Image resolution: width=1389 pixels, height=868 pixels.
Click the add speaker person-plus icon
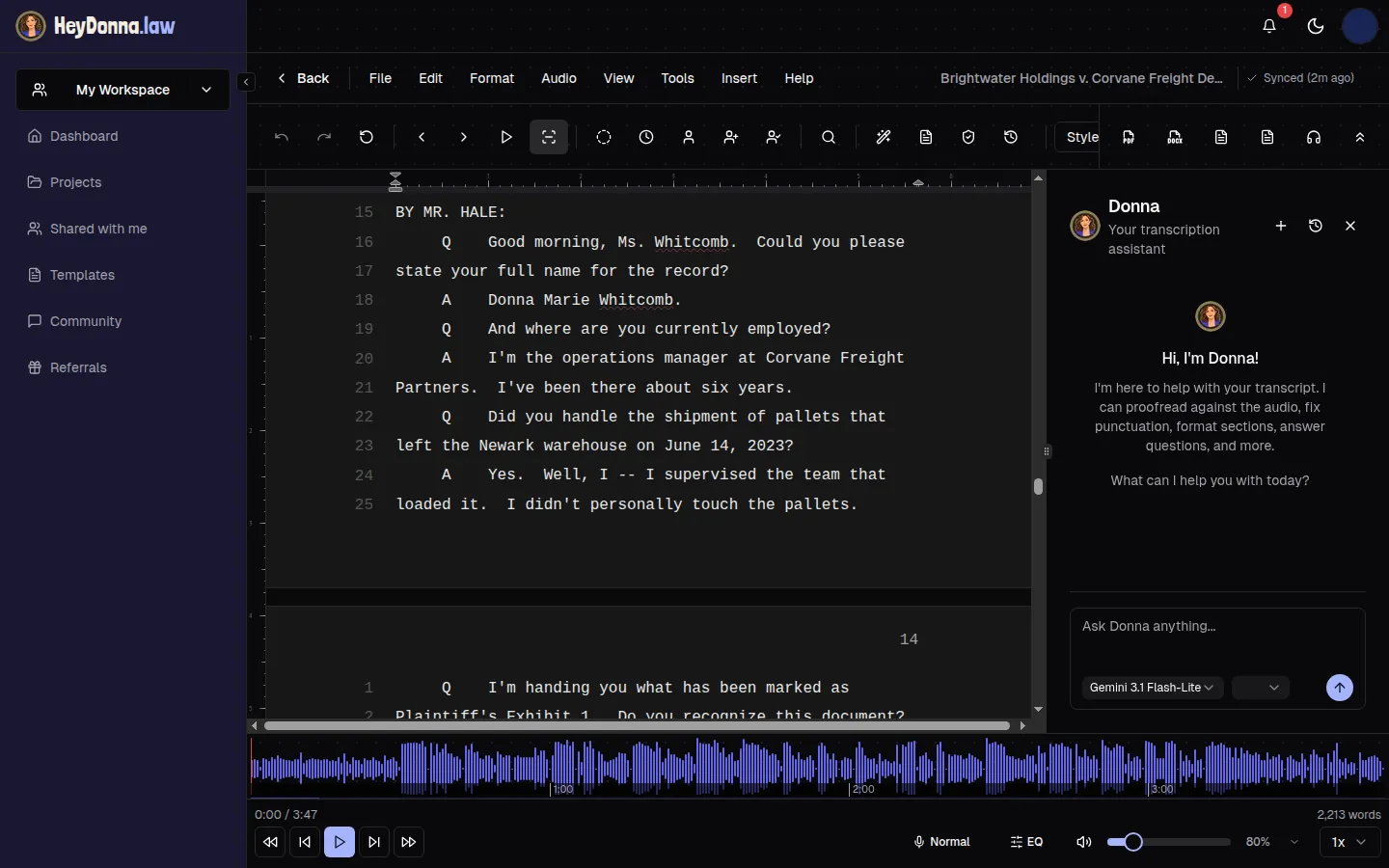[731, 137]
